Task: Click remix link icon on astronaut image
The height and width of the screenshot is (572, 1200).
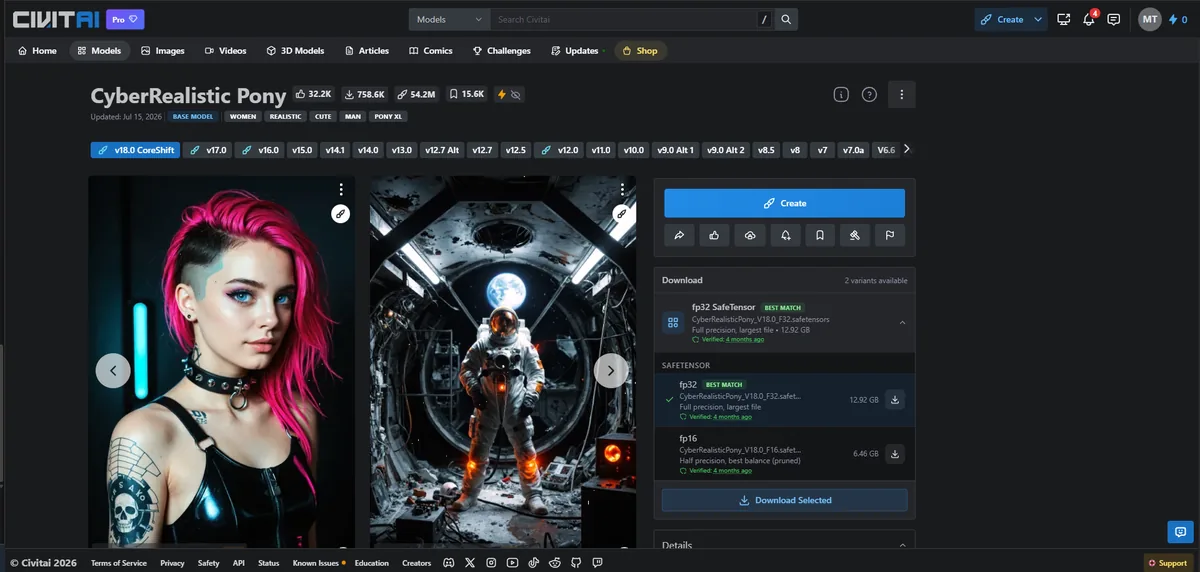Action: 621,213
